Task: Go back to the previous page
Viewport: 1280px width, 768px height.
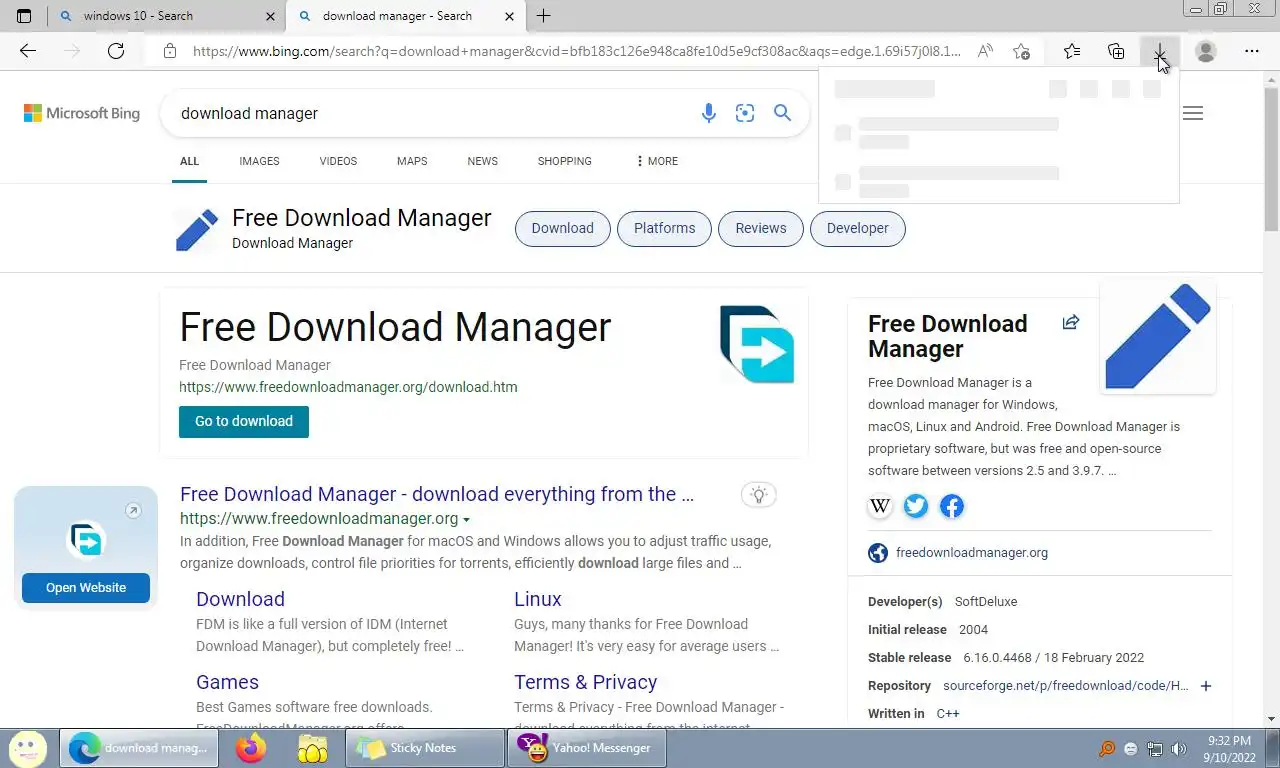Action: [28, 51]
